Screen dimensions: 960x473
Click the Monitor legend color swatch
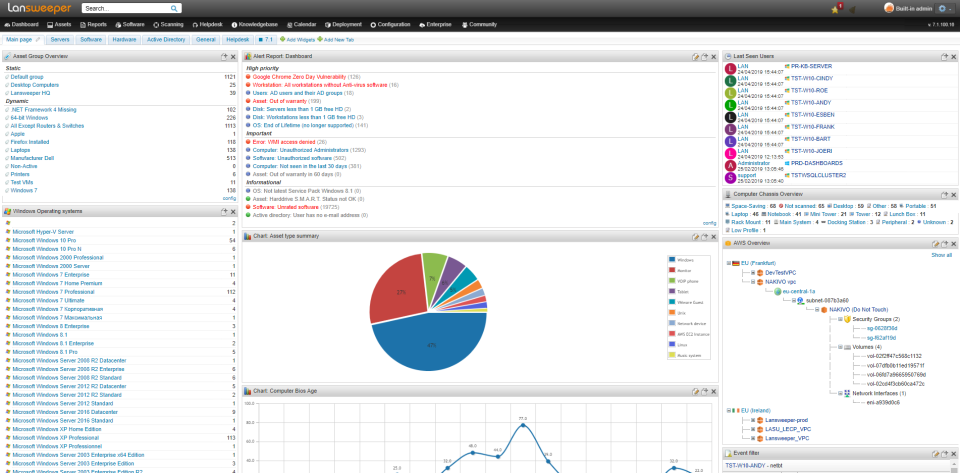[x=672, y=270]
